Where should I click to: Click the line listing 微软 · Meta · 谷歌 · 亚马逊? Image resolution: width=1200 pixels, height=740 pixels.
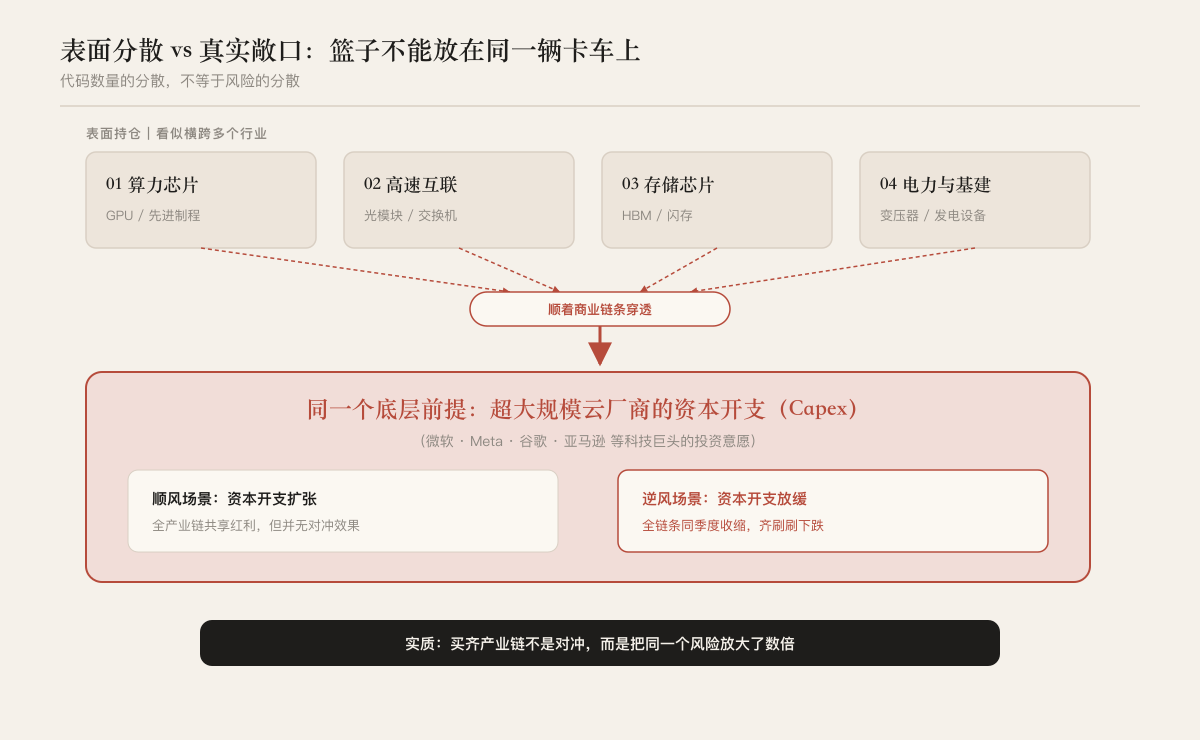[x=587, y=441]
